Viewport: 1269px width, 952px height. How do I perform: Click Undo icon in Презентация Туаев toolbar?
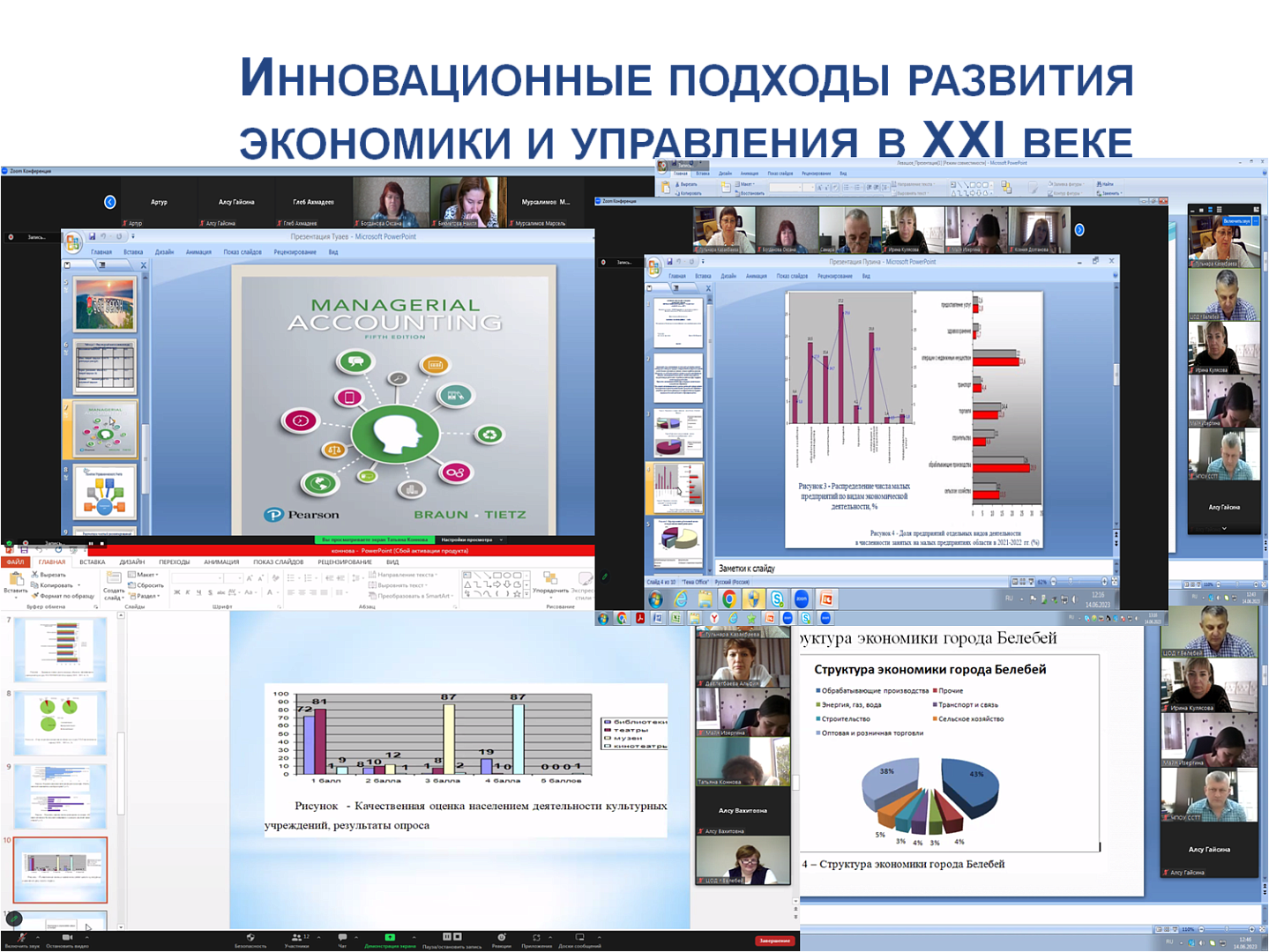[104, 236]
